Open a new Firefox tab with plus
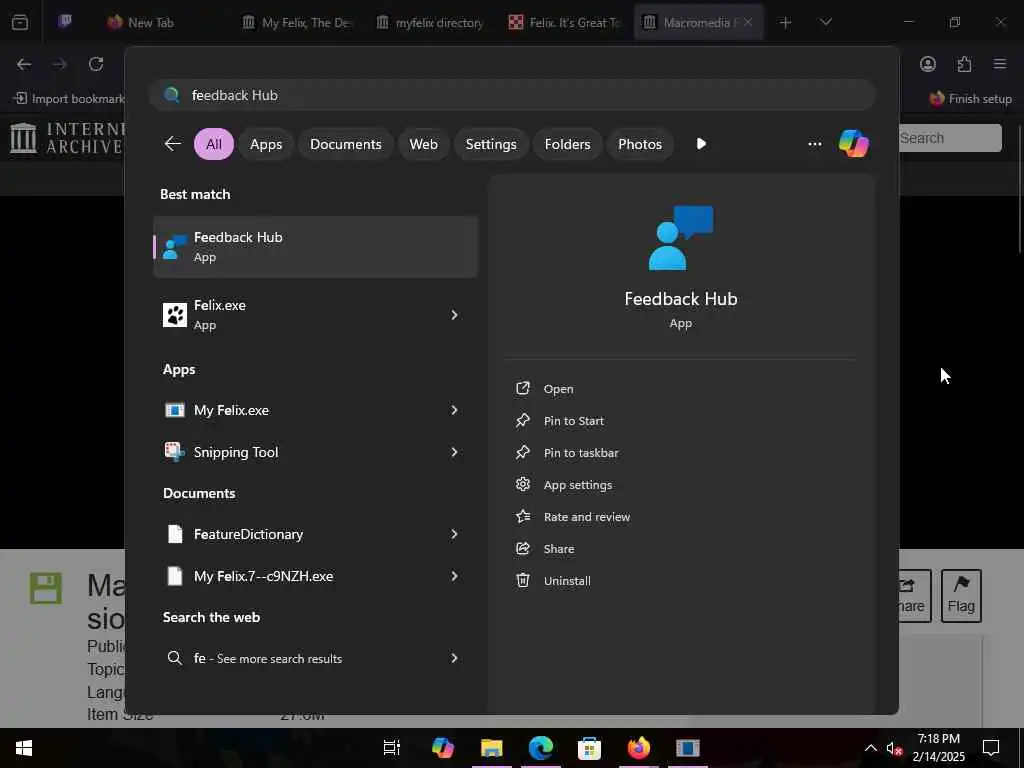Viewport: 1024px width, 768px height. coord(785,22)
